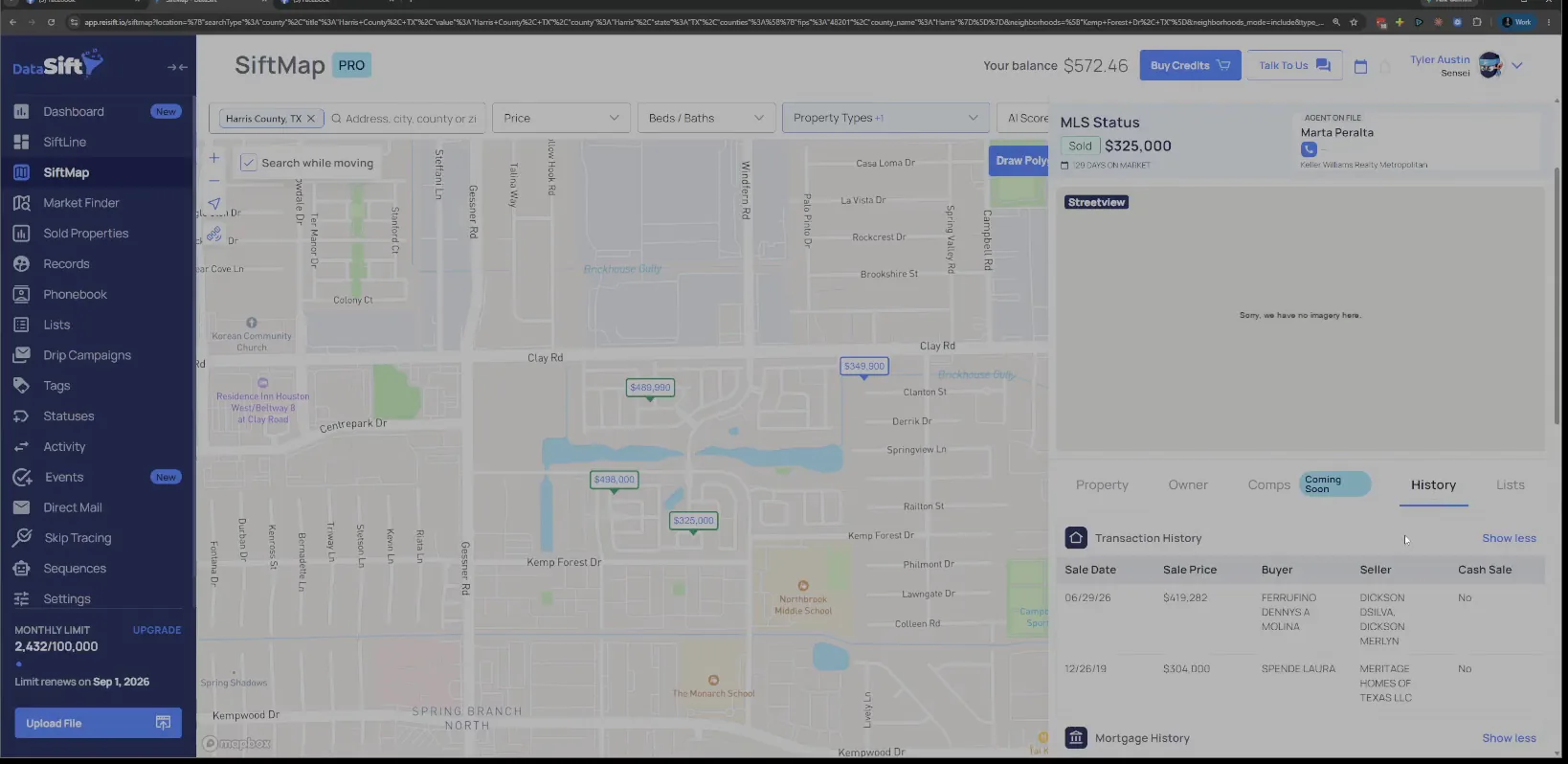
Task: Click the Dashboard icon in the sidebar
Action: click(x=21, y=111)
